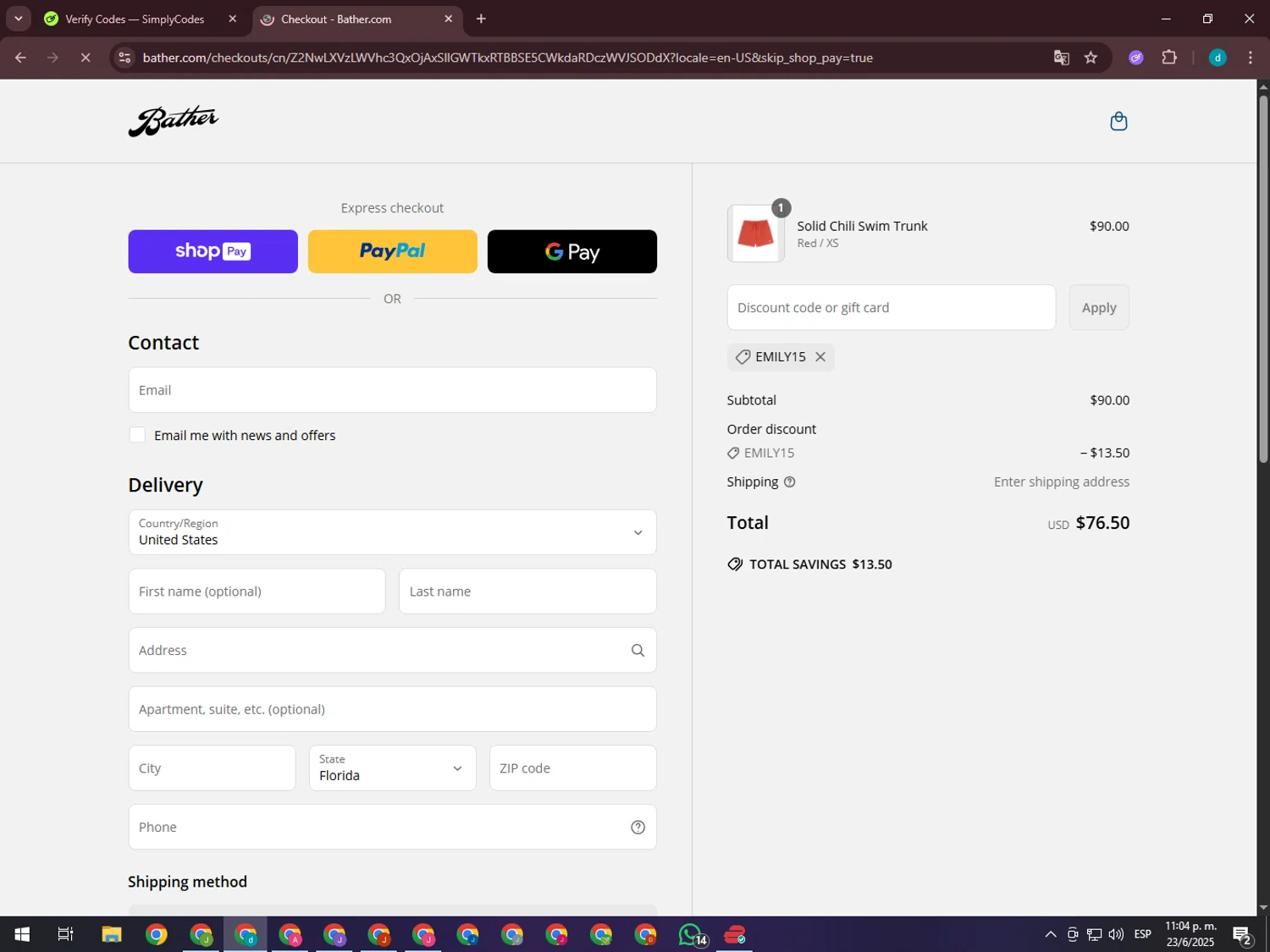Click the ZIP code field

(572, 768)
